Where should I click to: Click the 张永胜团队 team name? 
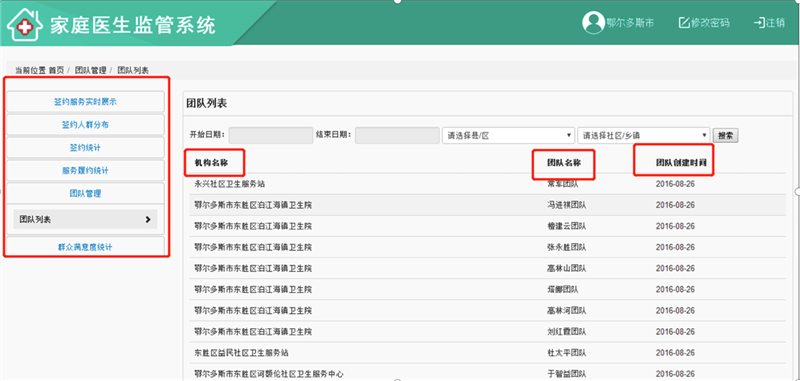click(566, 247)
